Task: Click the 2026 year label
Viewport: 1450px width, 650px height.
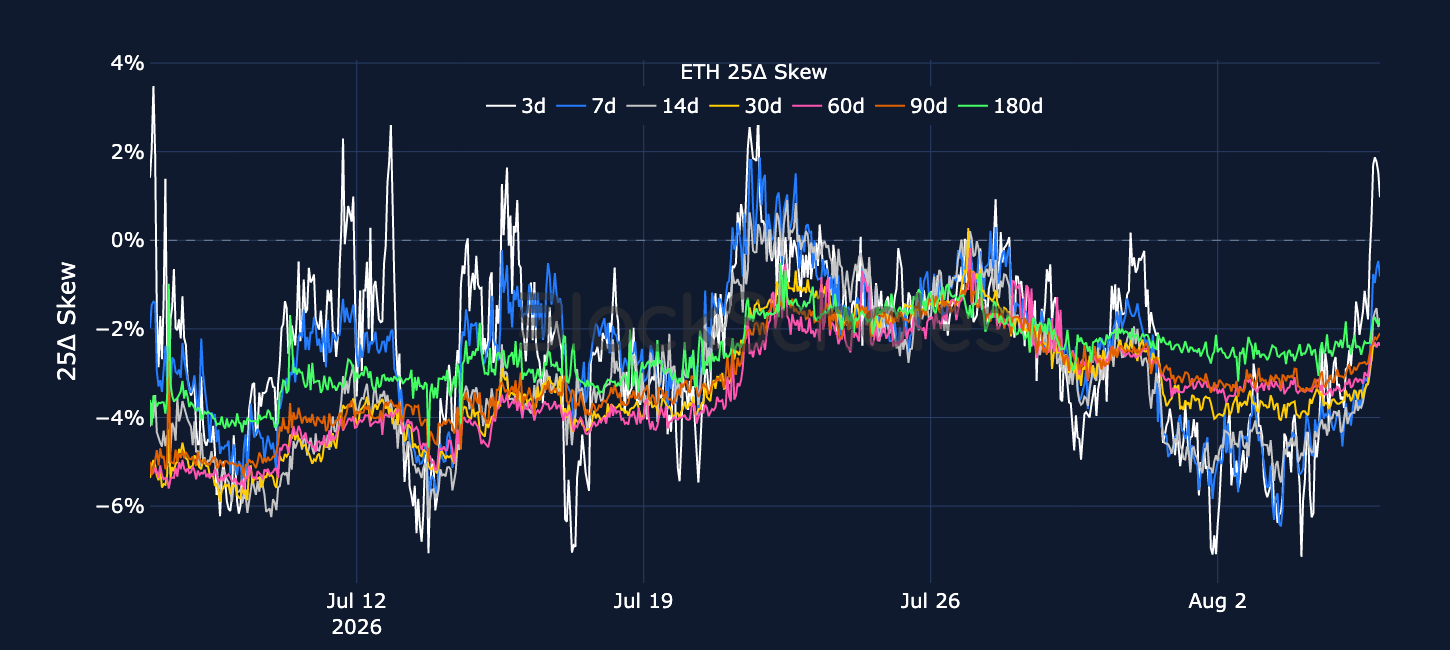Action: point(357,627)
